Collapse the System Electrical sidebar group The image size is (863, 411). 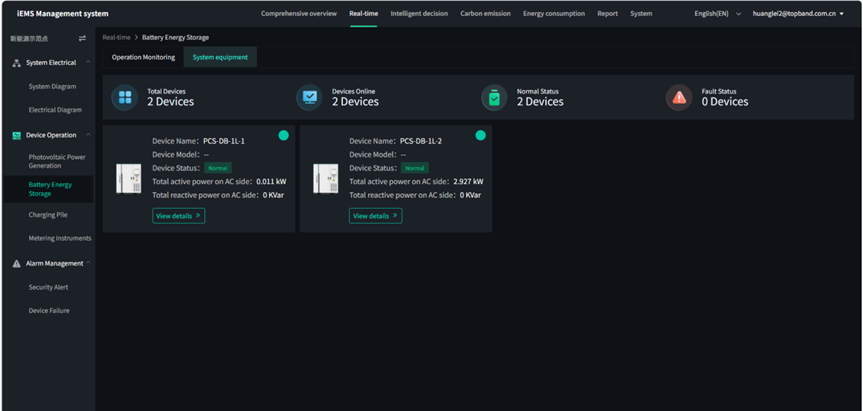(x=86, y=63)
